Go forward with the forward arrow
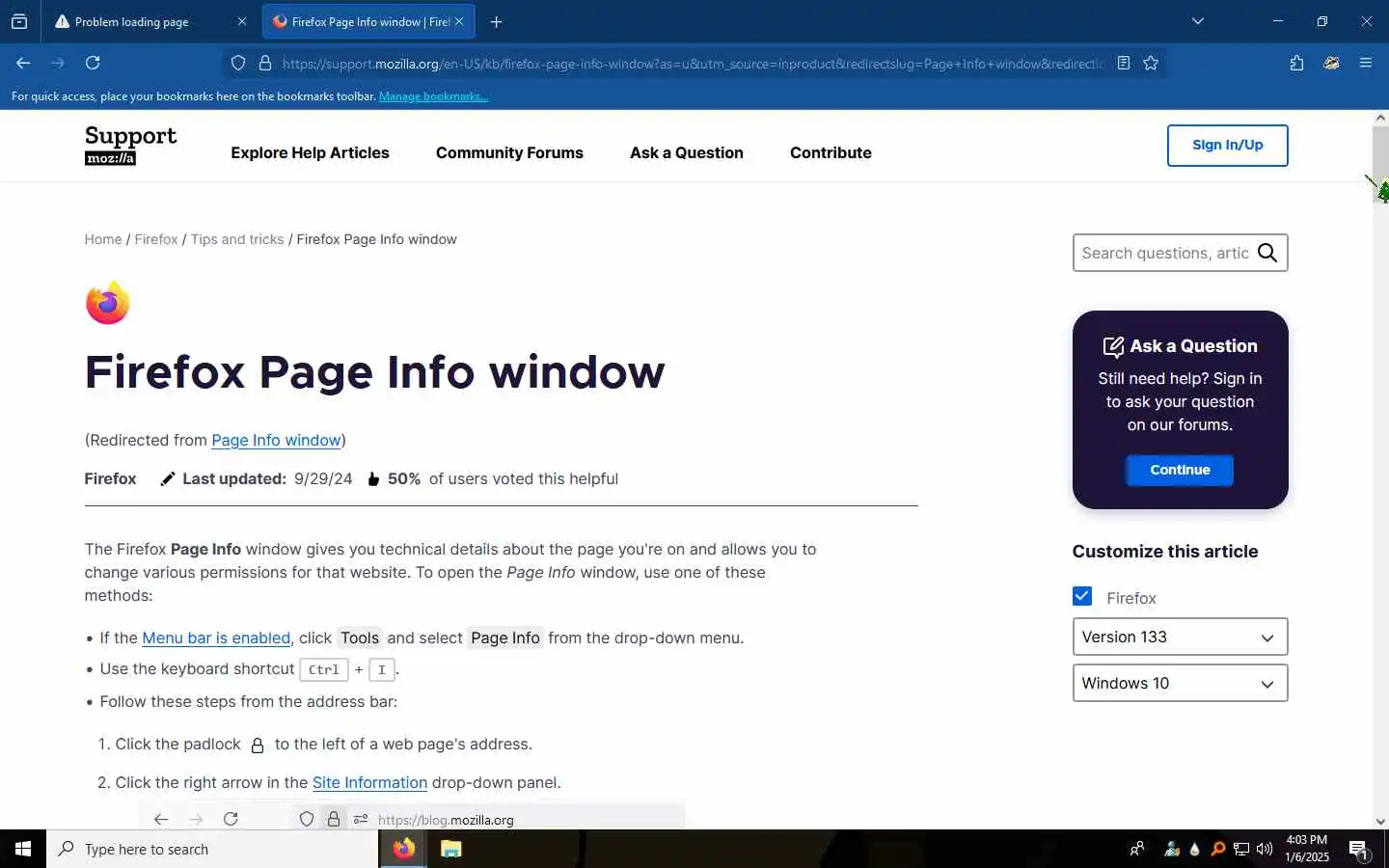The image size is (1389, 868). (58, 63)
